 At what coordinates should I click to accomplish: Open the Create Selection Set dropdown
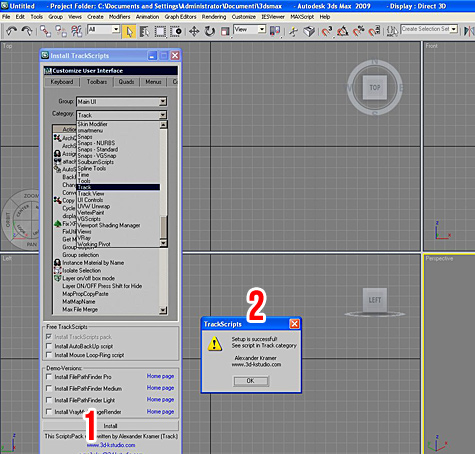(454, 29)
